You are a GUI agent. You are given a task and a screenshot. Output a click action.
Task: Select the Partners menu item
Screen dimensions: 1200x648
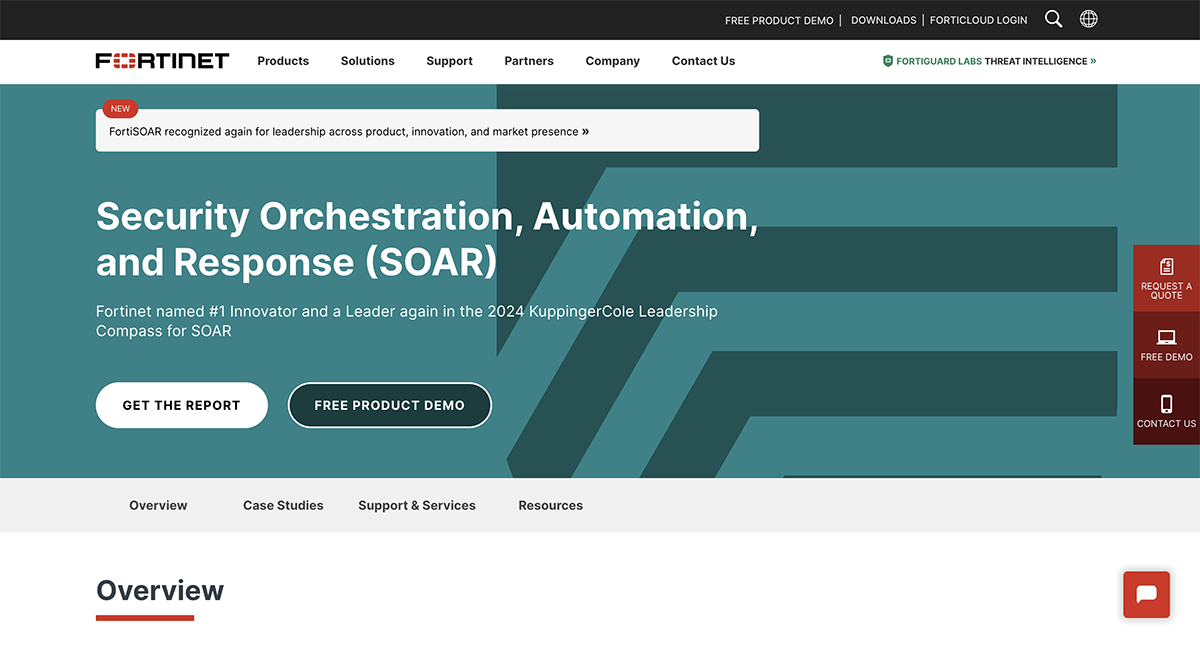[x=529, y=61]
